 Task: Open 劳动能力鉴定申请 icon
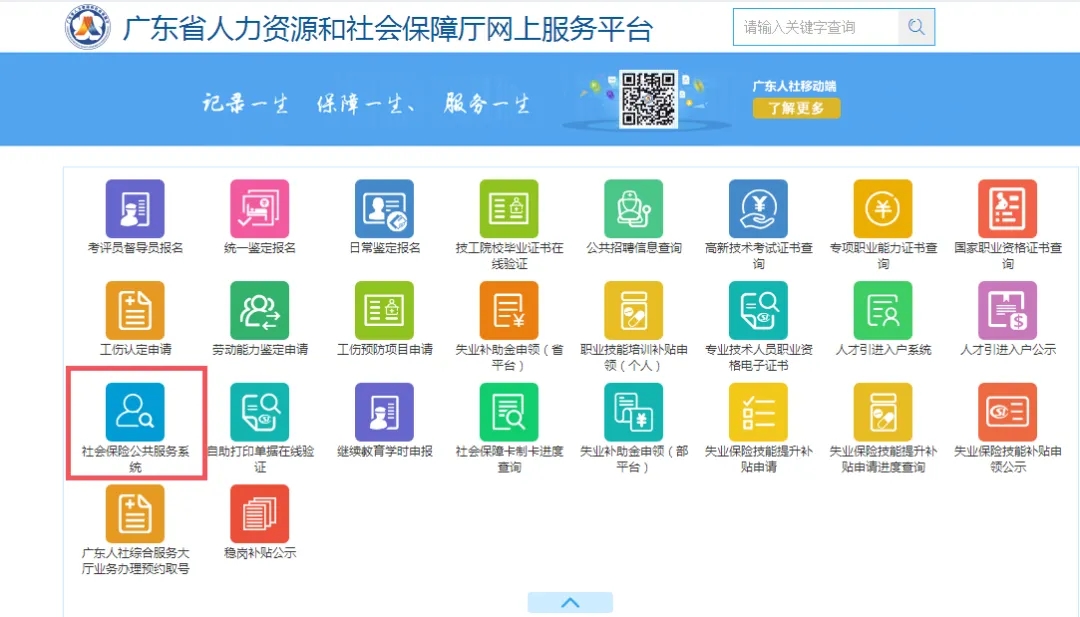(260, 311)
